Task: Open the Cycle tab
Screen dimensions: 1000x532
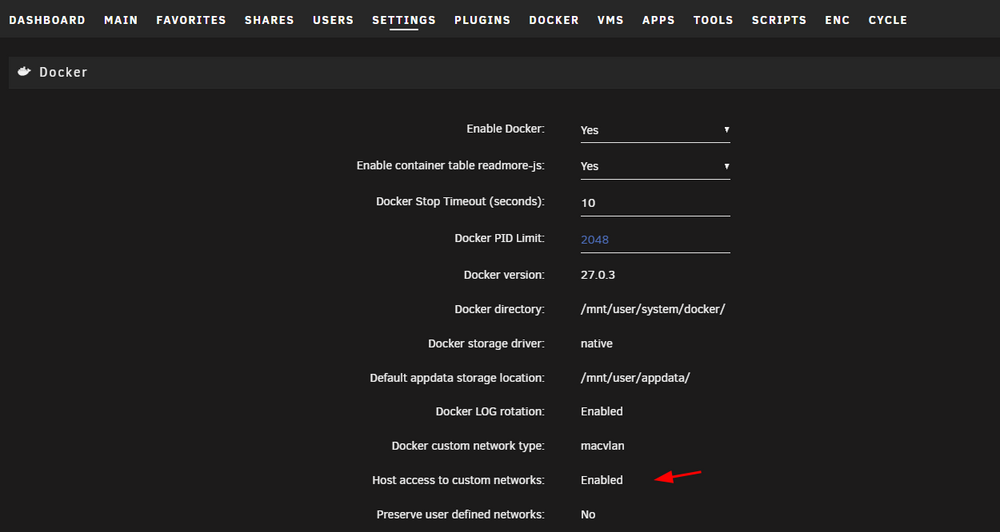Action: [888, 20]
